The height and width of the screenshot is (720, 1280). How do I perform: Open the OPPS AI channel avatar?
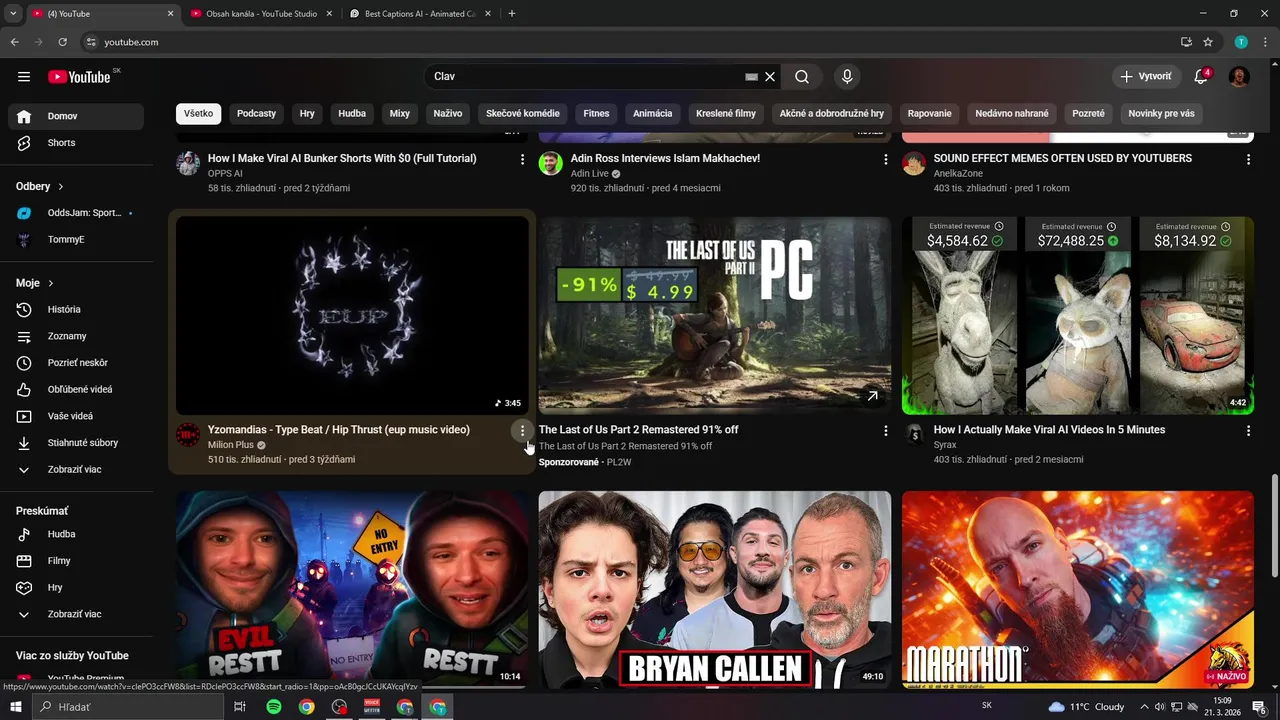click(188, 164)
